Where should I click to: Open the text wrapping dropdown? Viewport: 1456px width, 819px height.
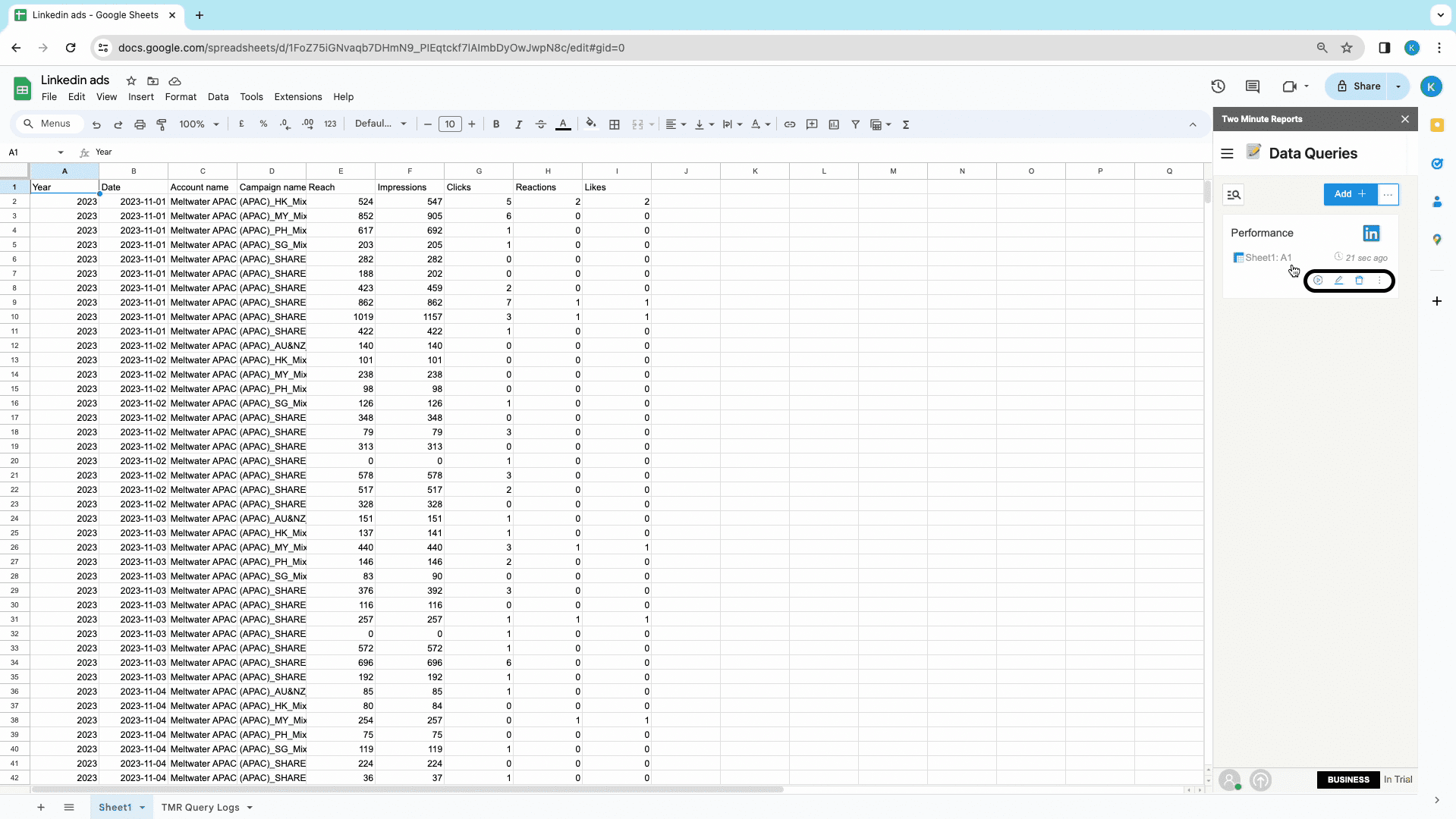(x=732, y=124)
